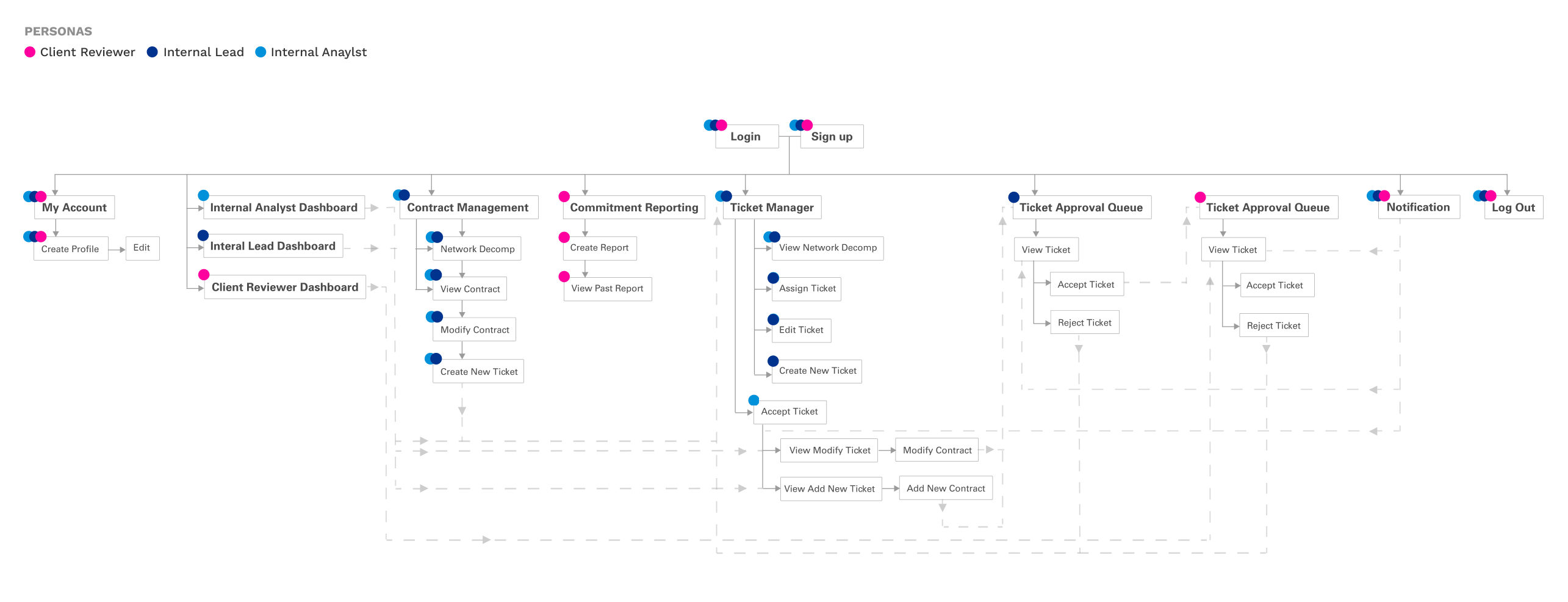This screenshot has height=602, width=1568.
Task: Click the Edit box beside Create Profile
Action: click(142, 248)
